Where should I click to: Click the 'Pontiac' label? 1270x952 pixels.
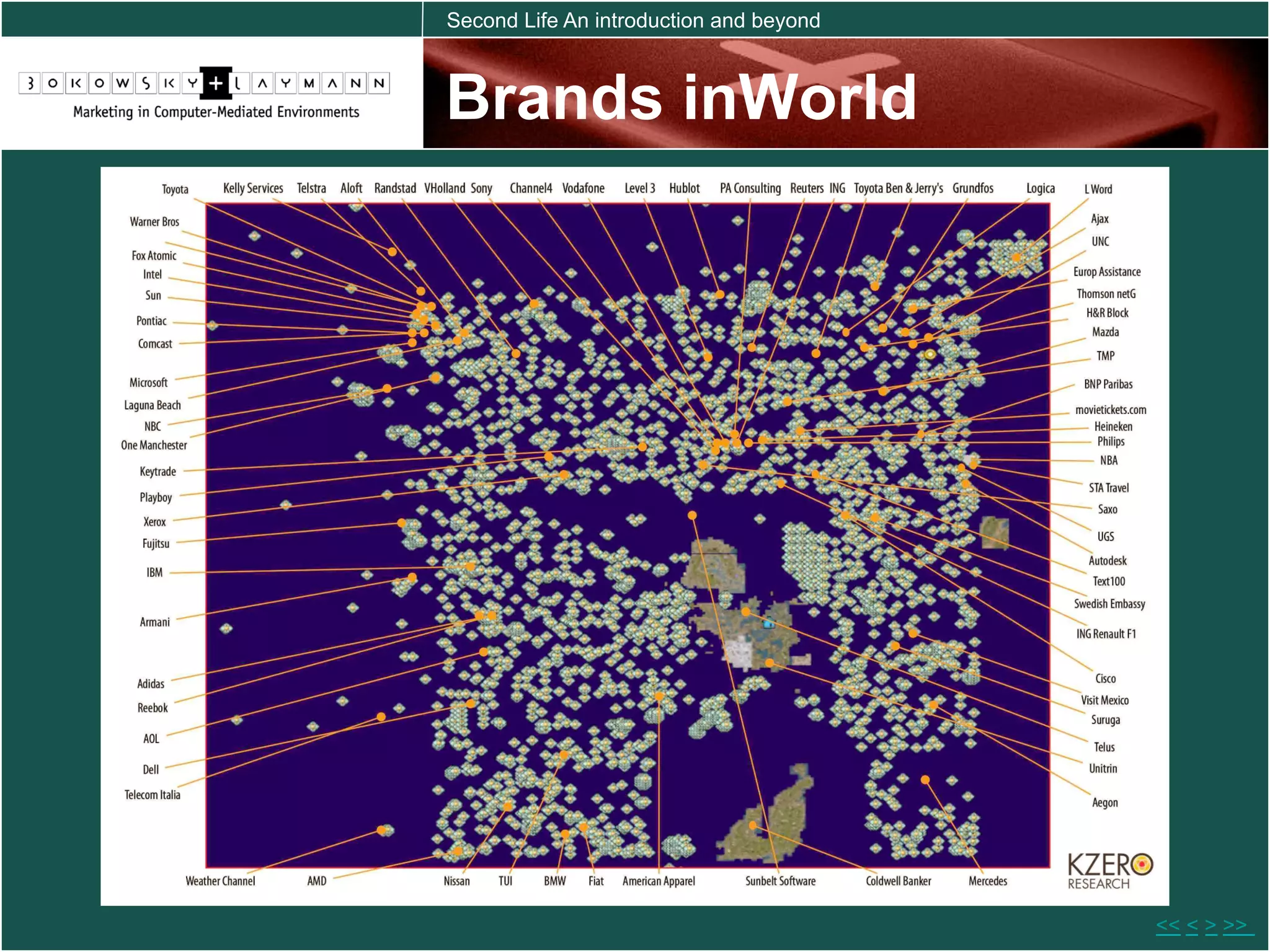coord(151,321)
